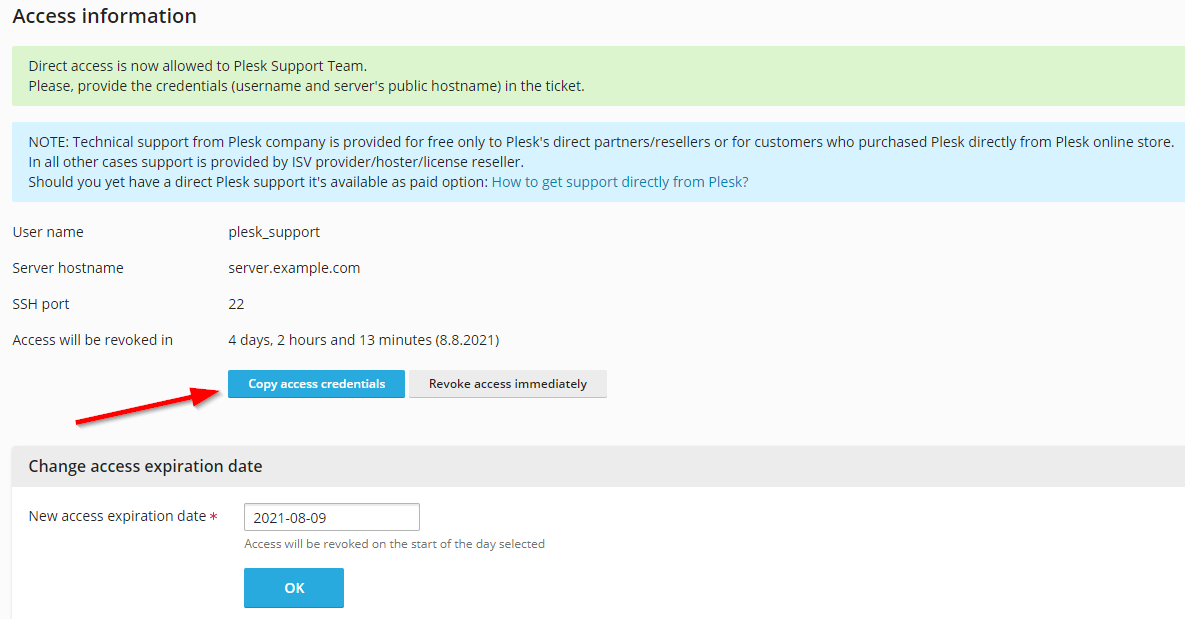Click the Access will be revoked in label
This screenshot has width=1185, height=619.
pyautogui.click(x=92, y=339)
